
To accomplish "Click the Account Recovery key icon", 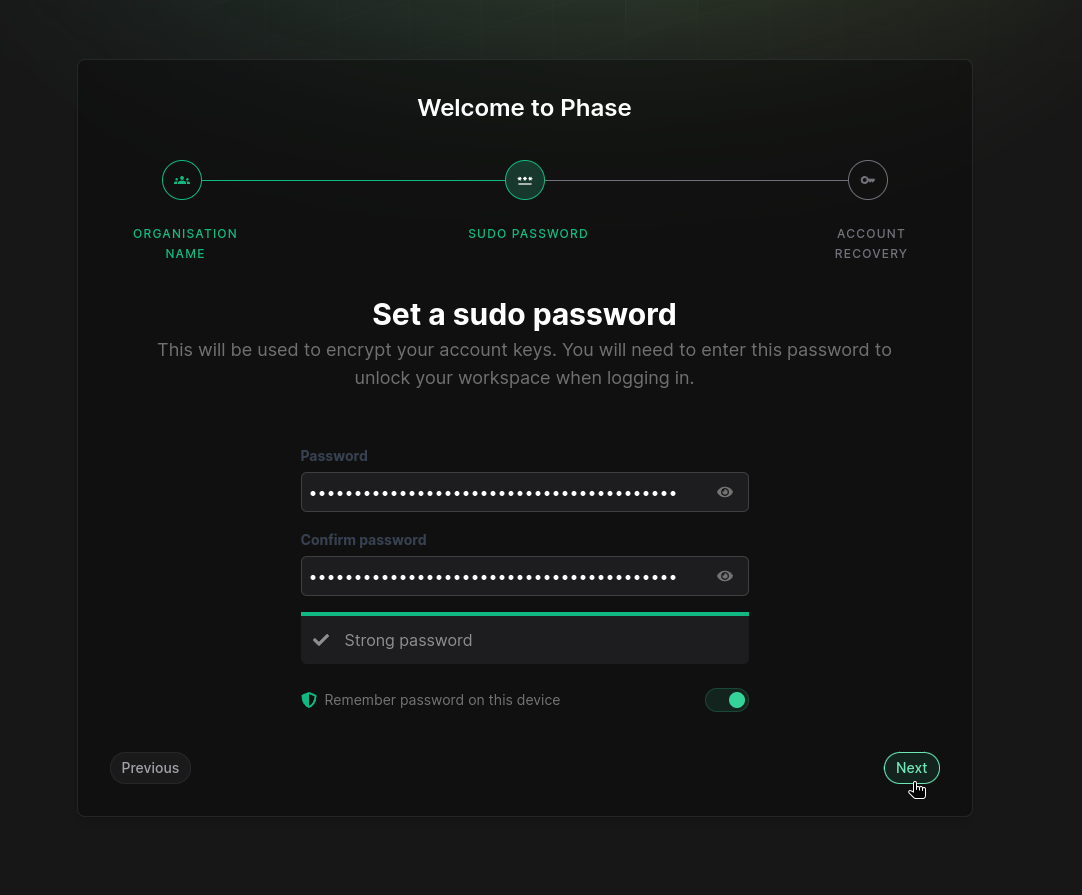I will coord(867,180).
